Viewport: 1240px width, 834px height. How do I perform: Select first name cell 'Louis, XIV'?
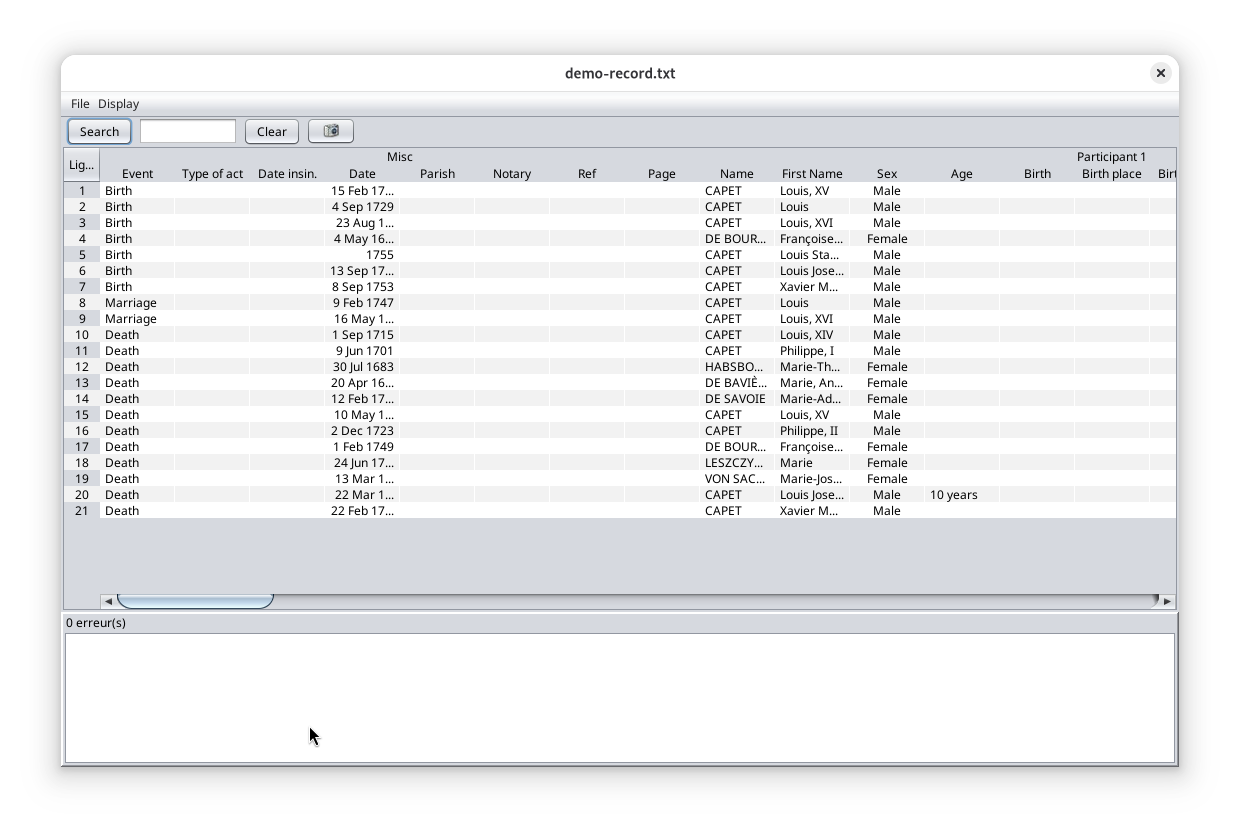(812, 334)
